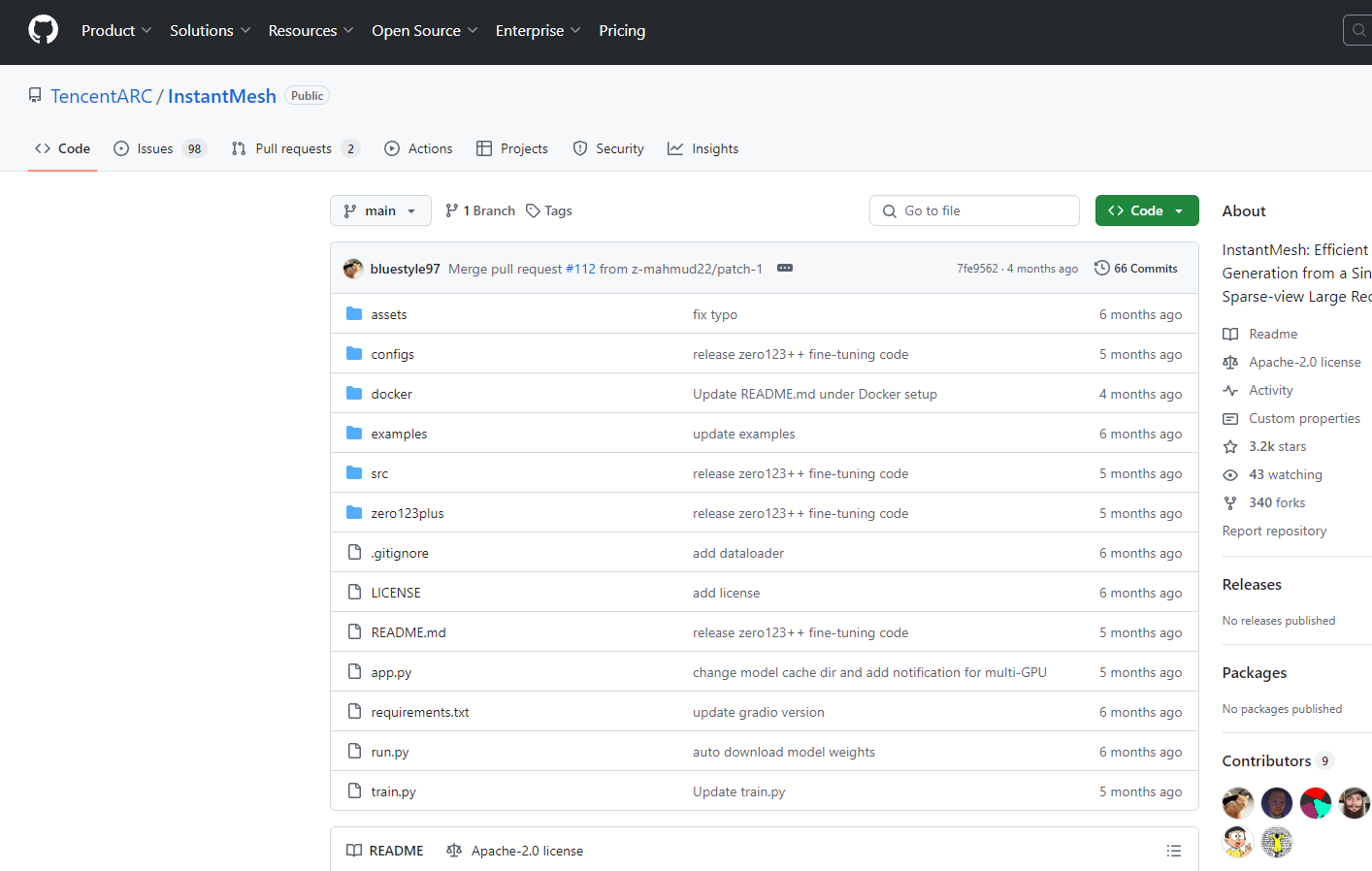Open README outline list icon
Screen dimensions: 1372x871
point(1174,851)
